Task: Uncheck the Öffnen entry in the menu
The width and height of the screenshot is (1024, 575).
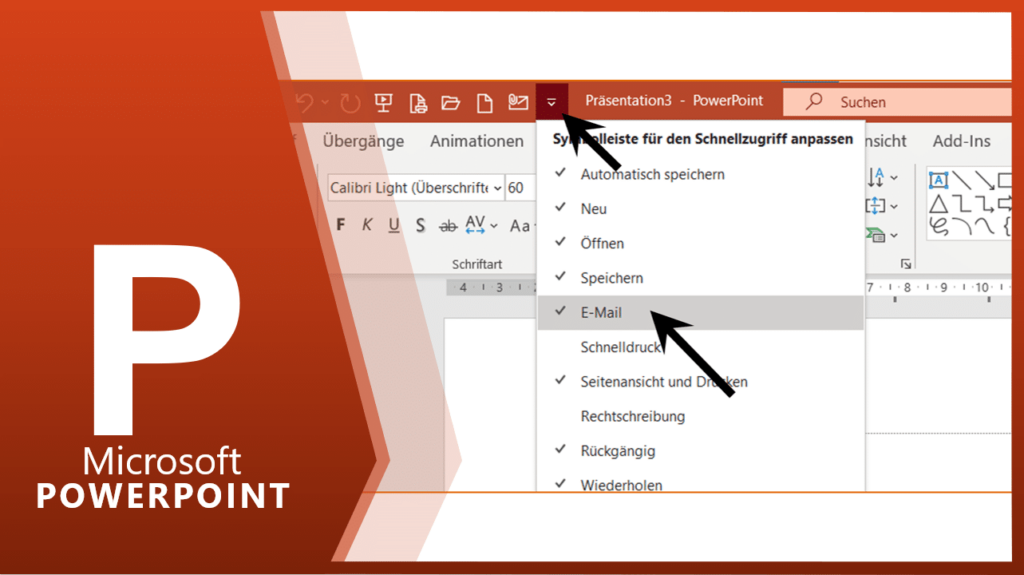Action: 700,244
